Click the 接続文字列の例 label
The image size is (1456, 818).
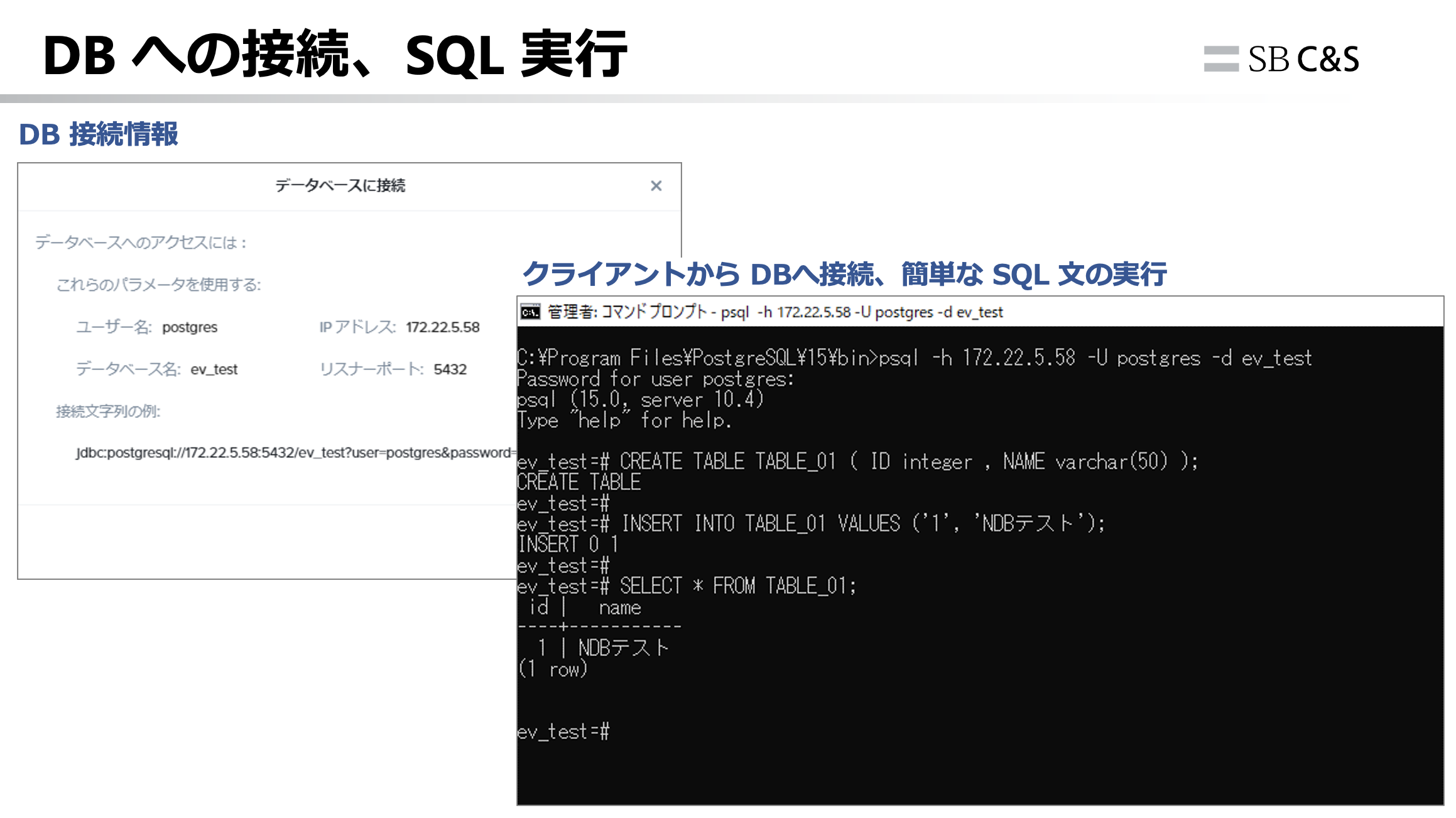[108, 412]
